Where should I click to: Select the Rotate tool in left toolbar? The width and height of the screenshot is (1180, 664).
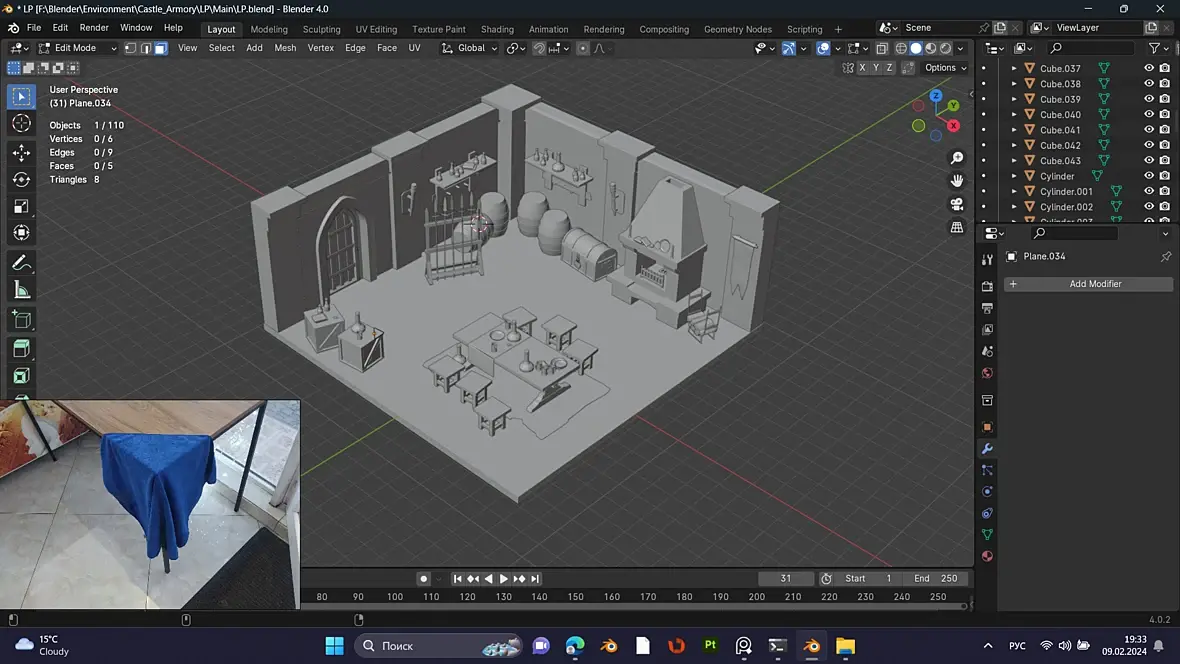21,180
